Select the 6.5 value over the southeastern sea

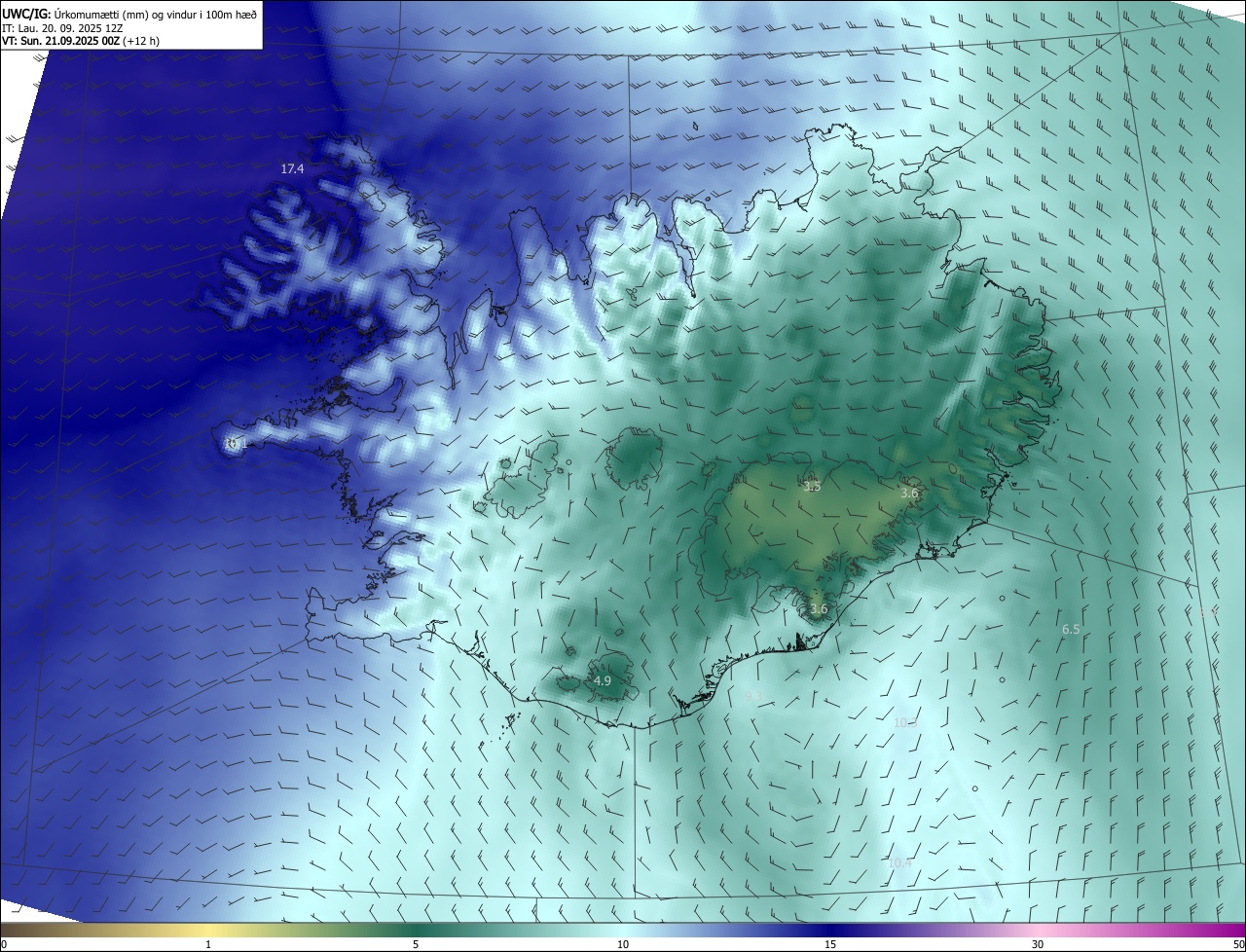tap(1071, 630)
